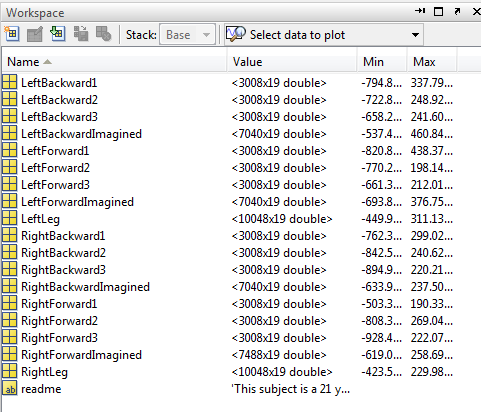Screen dimensions: 481x412
Task: Maximize the Workspace panel
Action: click(x=439, y=12)
